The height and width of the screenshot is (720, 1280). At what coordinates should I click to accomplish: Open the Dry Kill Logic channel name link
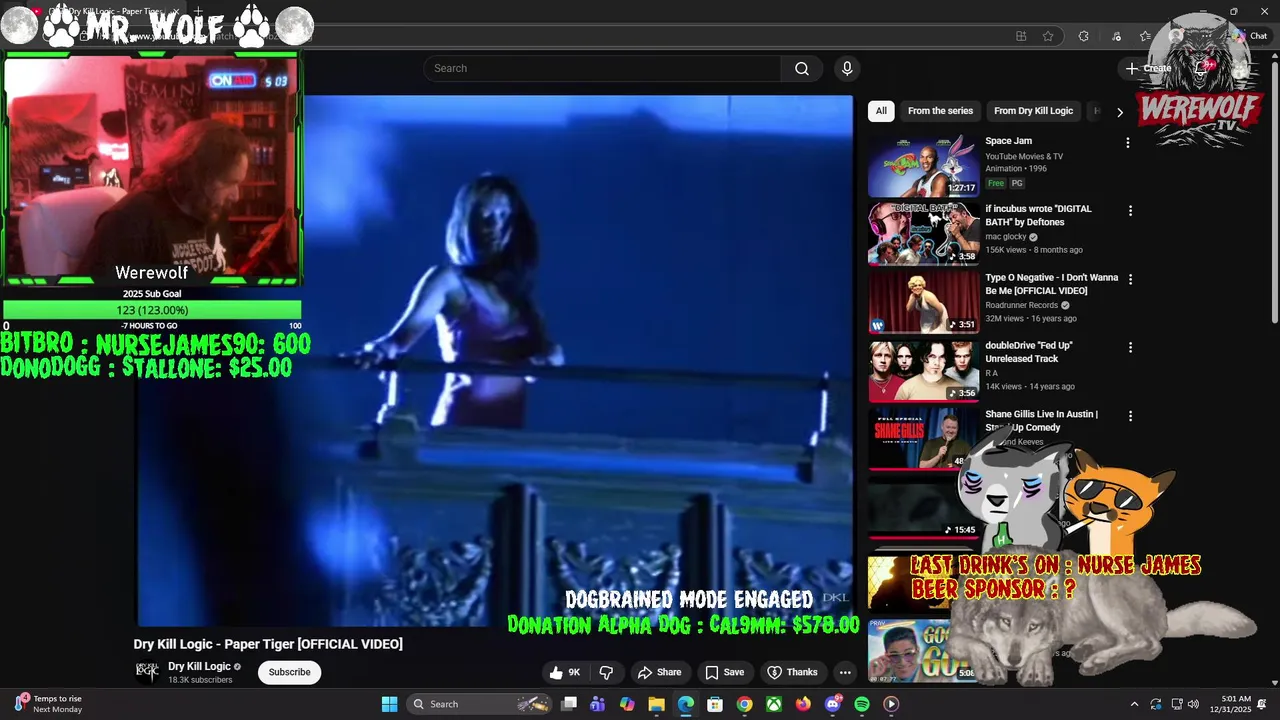pos(199,666)
